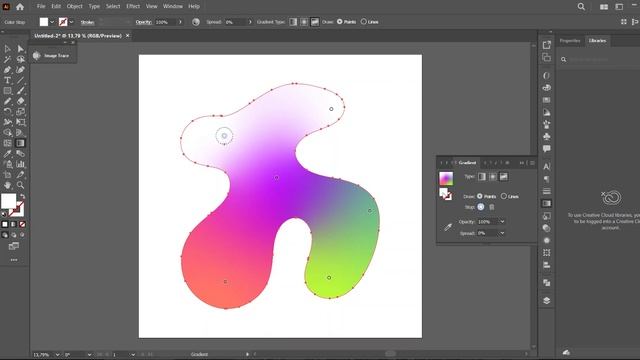
Task: Select Points radio in Gradient panel
Action: pos(480,196)
